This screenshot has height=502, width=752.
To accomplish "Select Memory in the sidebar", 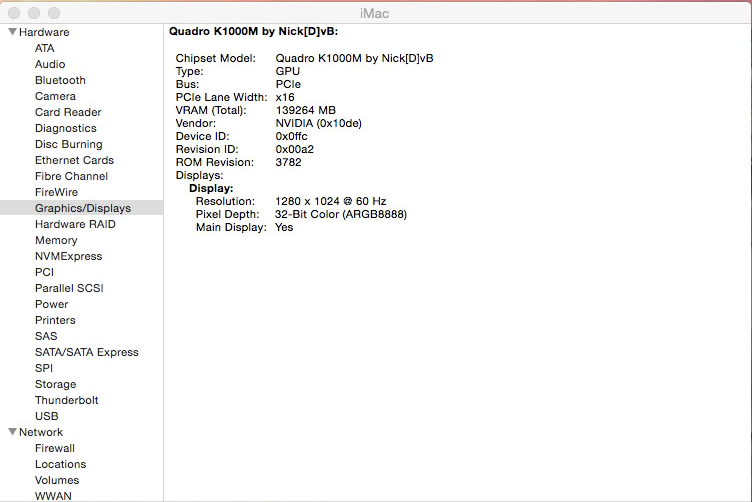I will point(56,240).
